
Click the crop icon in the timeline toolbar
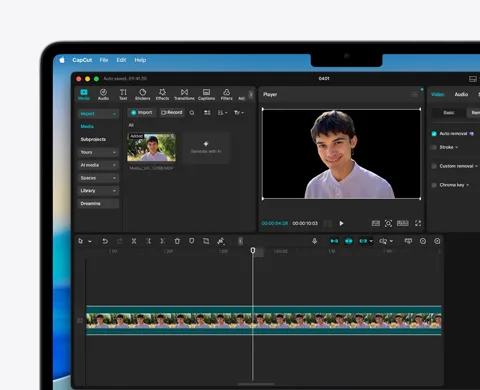[x=206, y=241]
